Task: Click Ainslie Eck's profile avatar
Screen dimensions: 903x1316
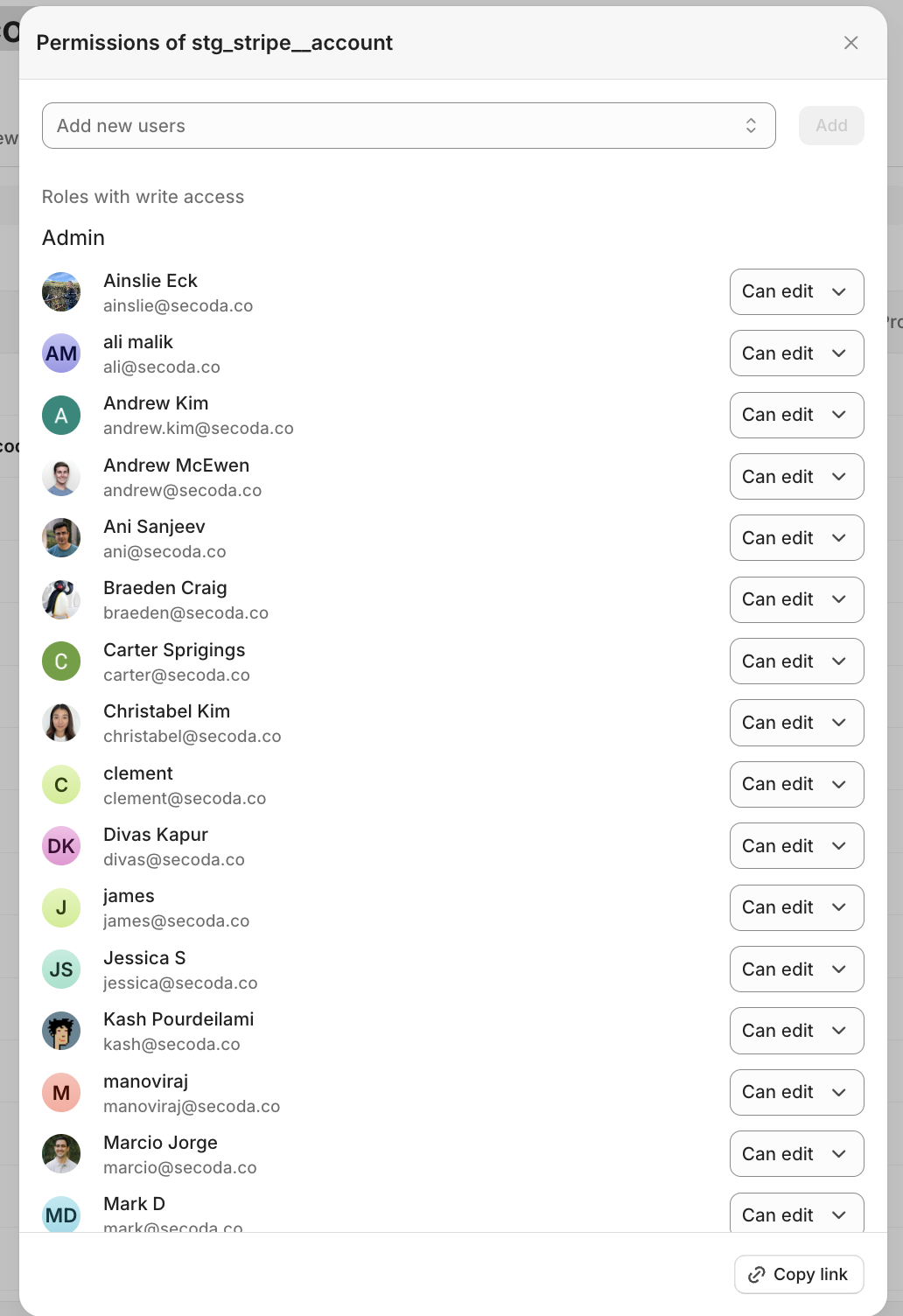Action: point(61,292)
